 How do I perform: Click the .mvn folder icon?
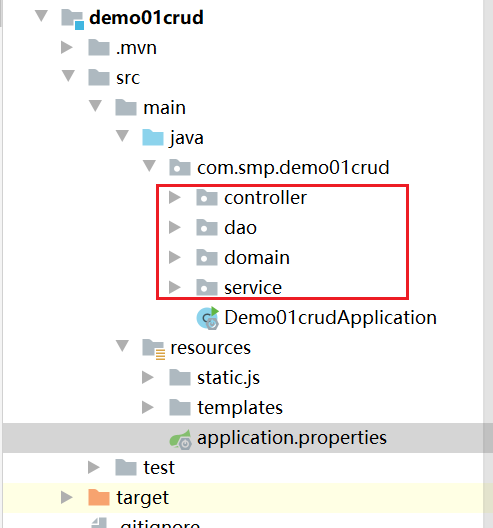(99, 47)
